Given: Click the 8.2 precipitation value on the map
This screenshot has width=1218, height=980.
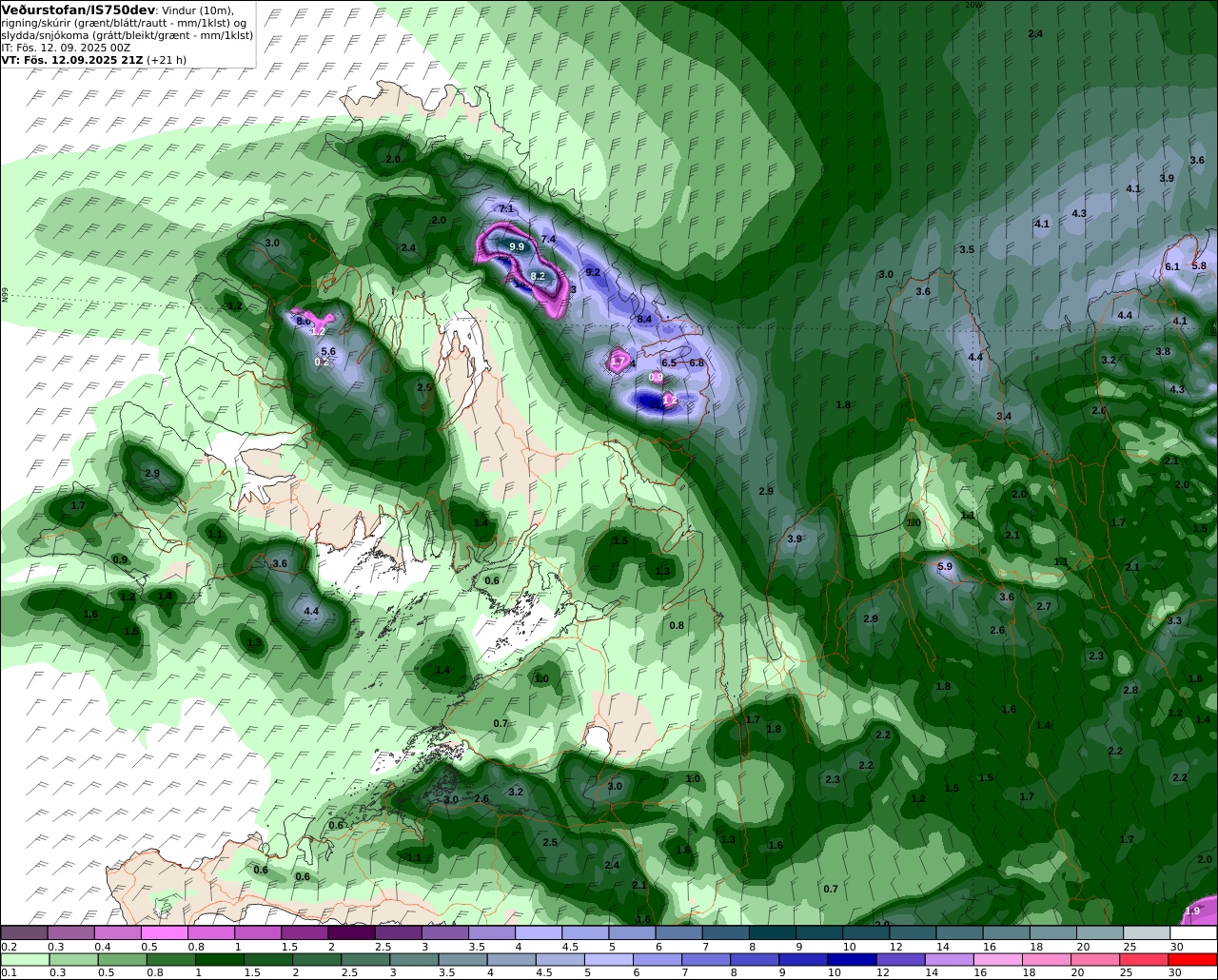Looking at the screenshot, I should click(538, 276).
